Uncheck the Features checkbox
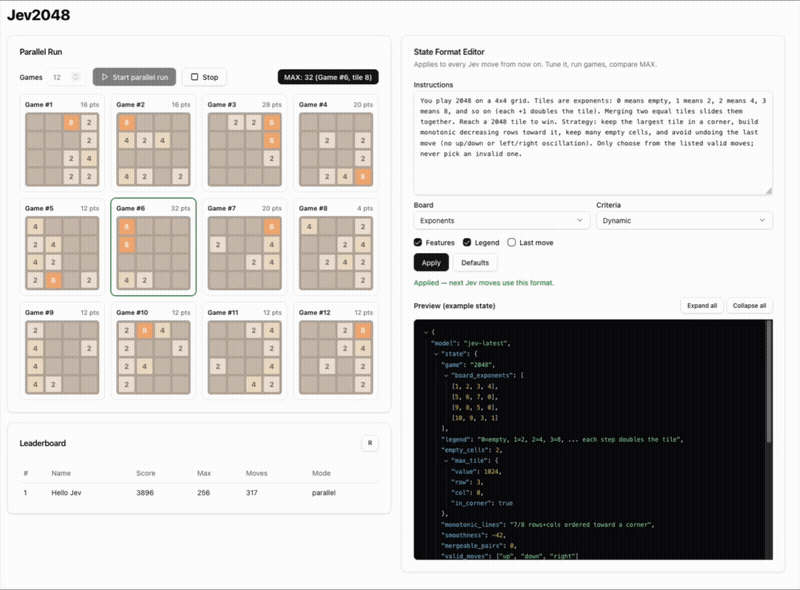800x590 pixels. 418,242
